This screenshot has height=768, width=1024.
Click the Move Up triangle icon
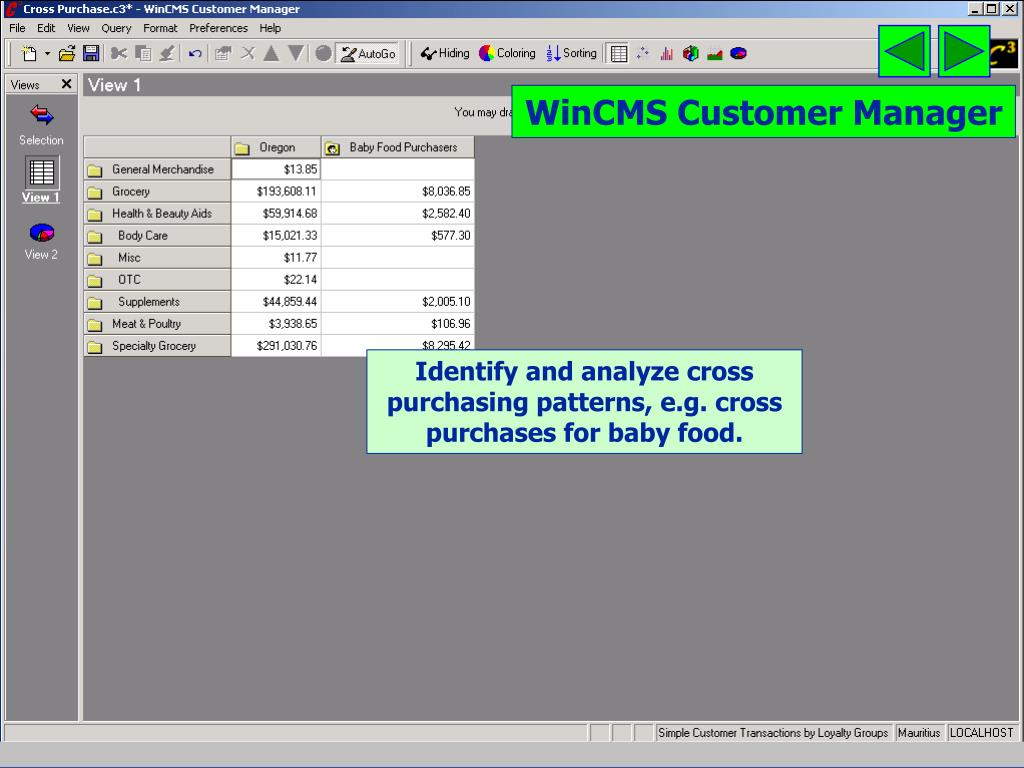(271, 54)
